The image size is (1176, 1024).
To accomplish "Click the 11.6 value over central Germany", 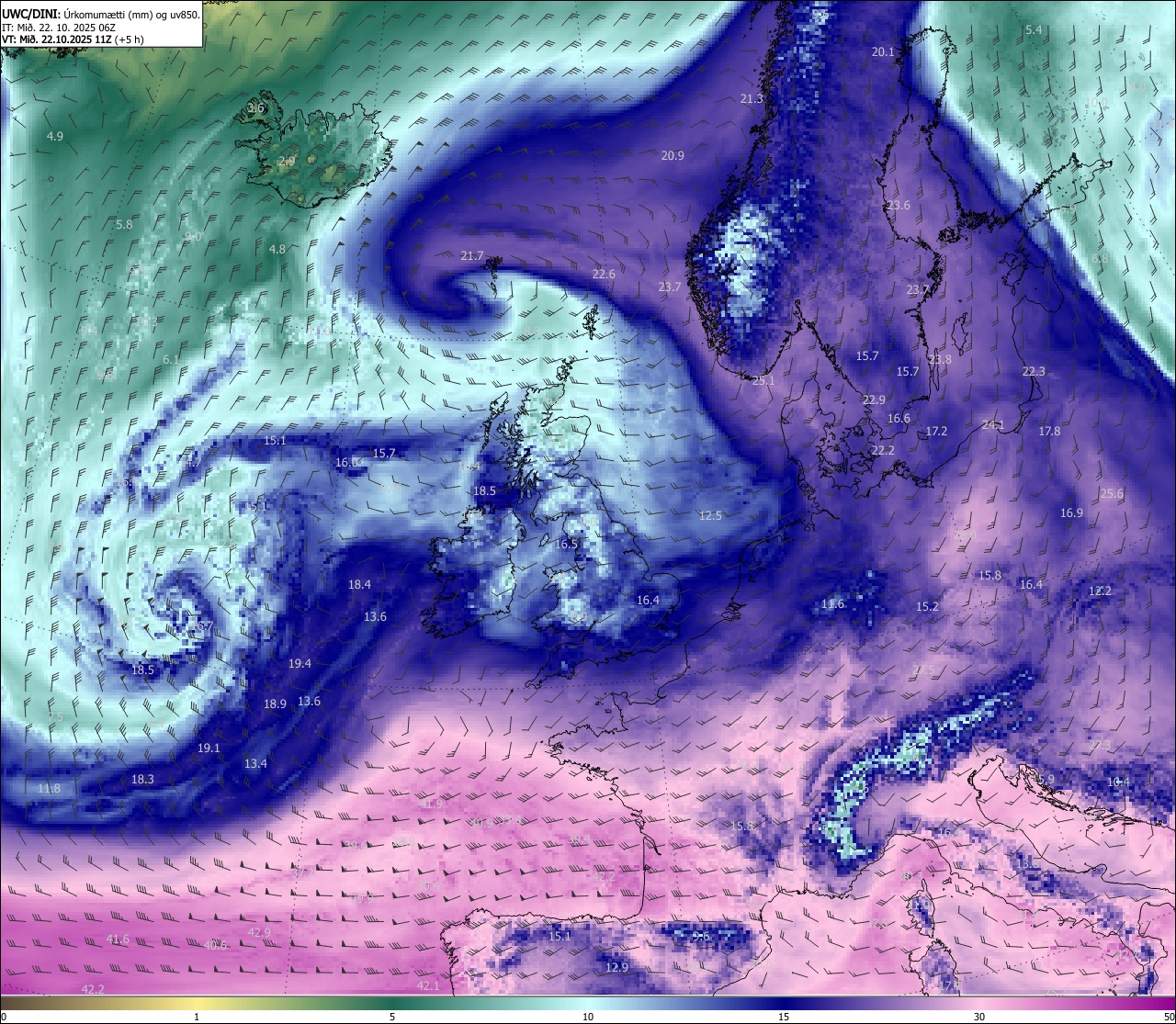I will [832, 603].
